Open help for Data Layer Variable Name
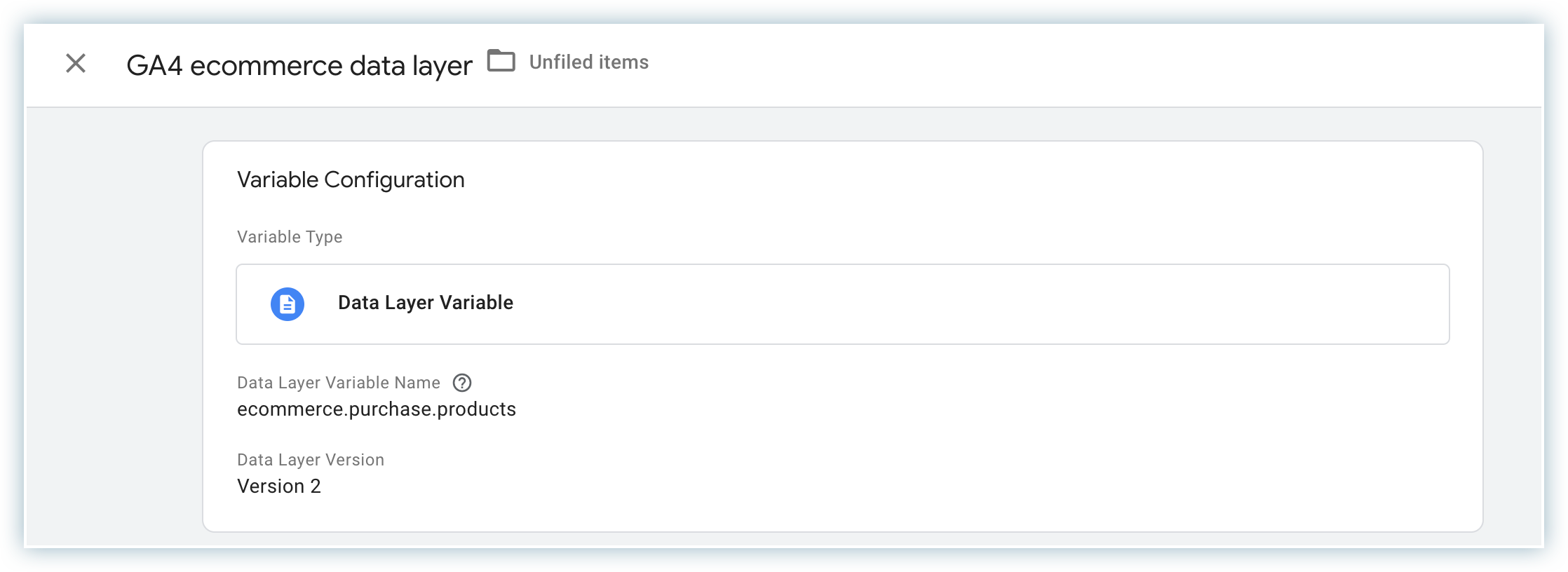Screen dimensions: 1568x572 point(462,383)
